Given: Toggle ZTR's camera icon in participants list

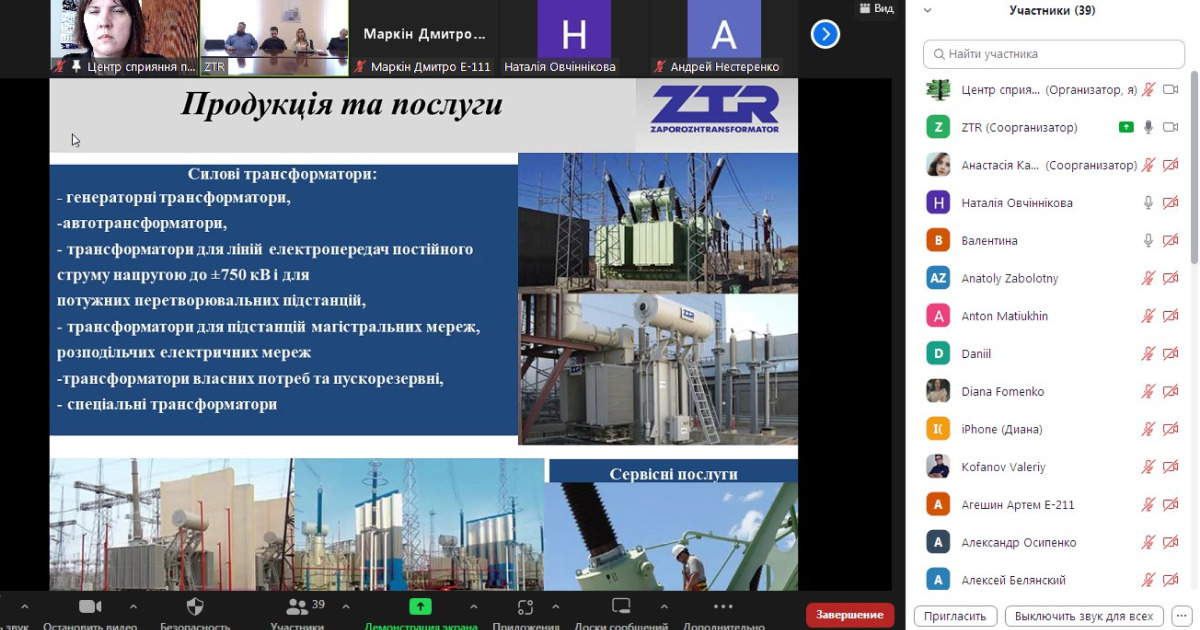Looking at the screenshot, I should point(1170,127).
